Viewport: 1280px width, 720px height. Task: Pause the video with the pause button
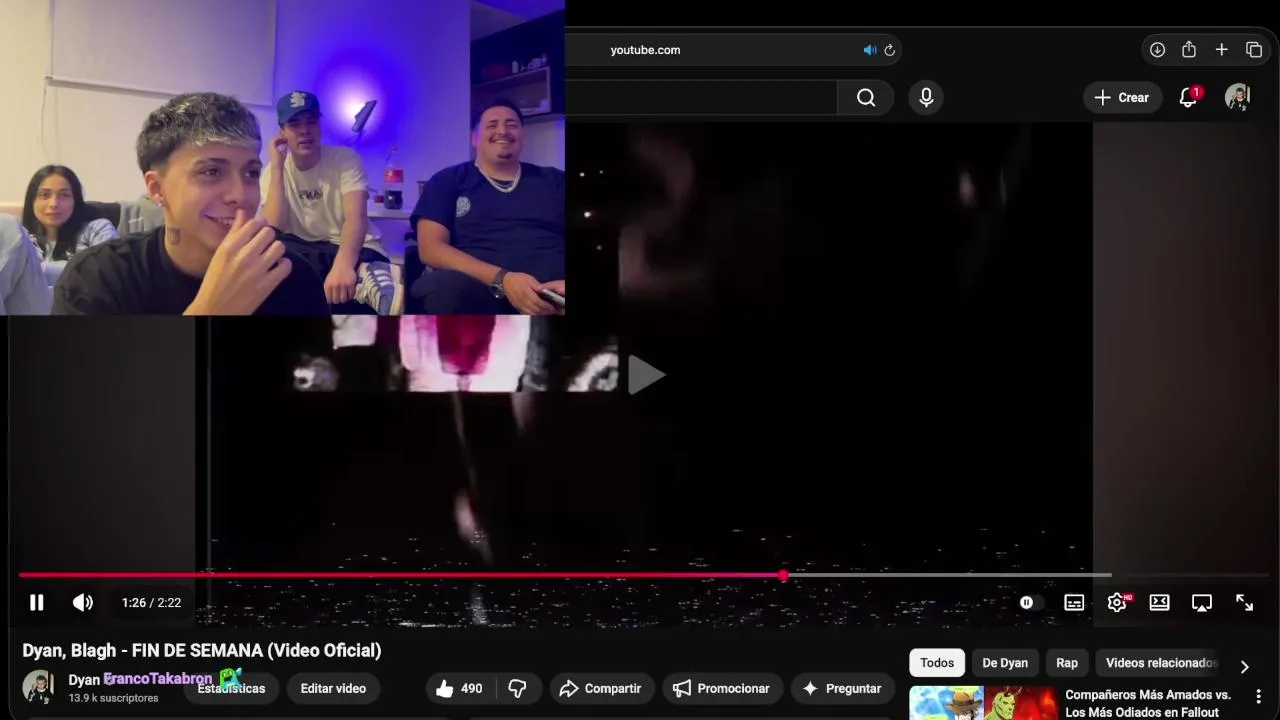[37, 602]
